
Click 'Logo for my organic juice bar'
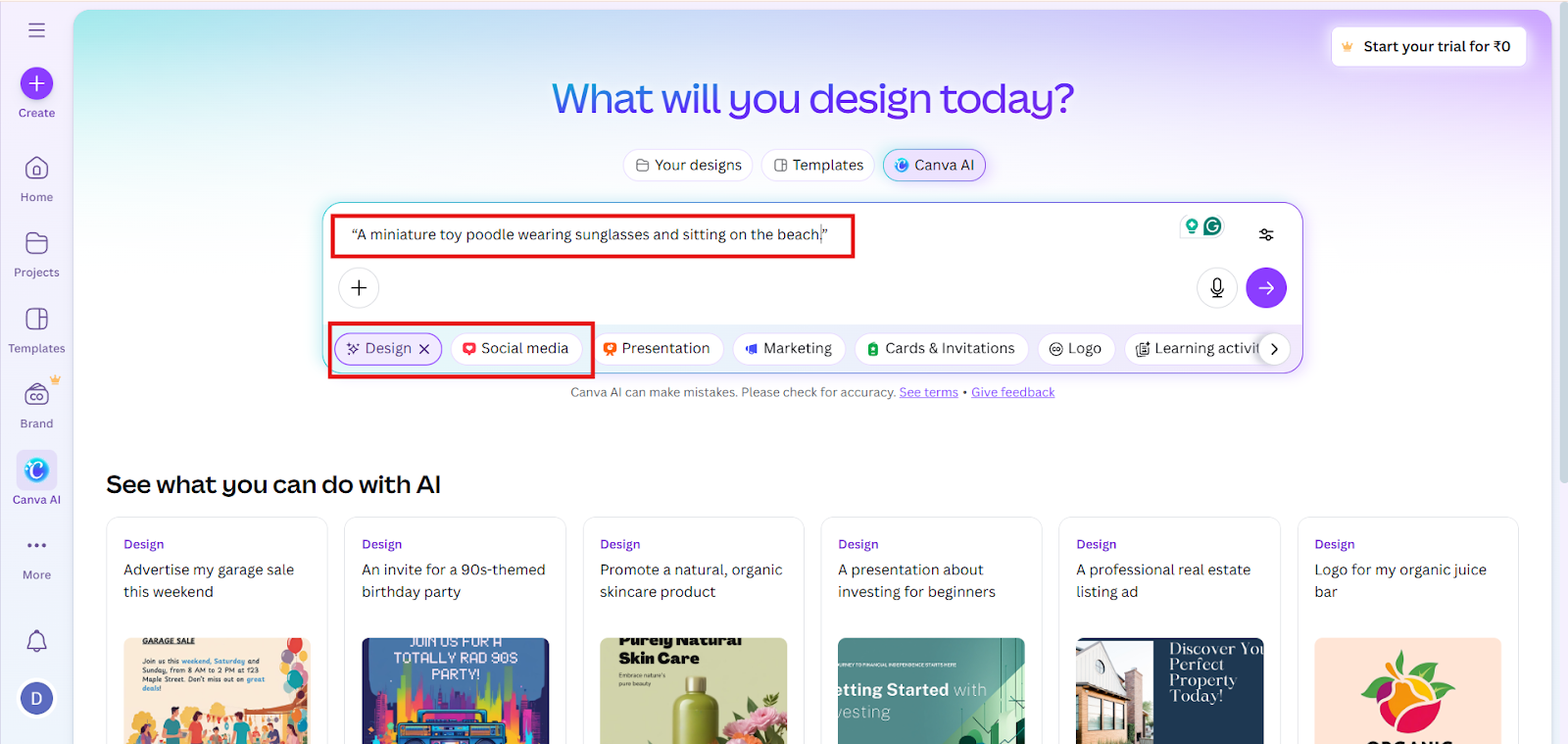(x=1400, y=580)
